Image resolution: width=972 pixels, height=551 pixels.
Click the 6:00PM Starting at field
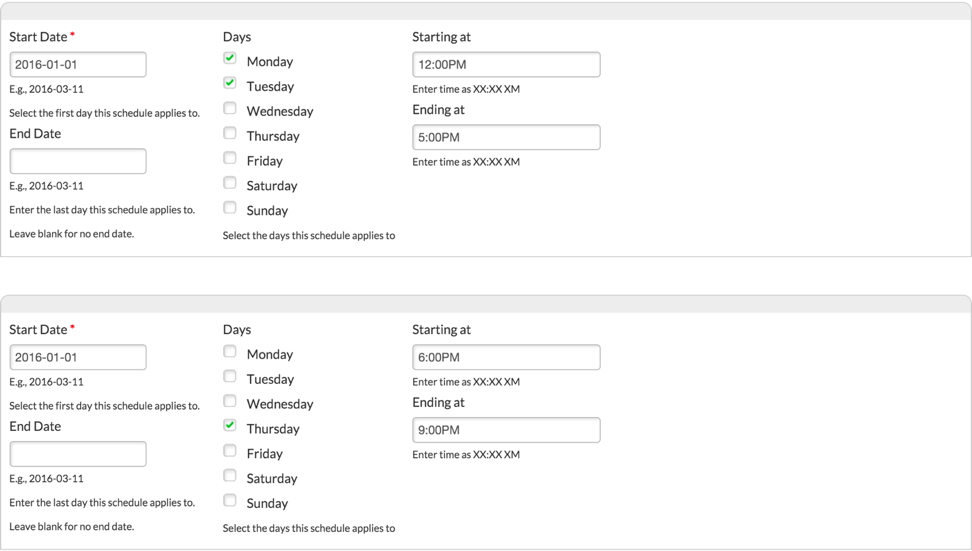click(506, 357)
